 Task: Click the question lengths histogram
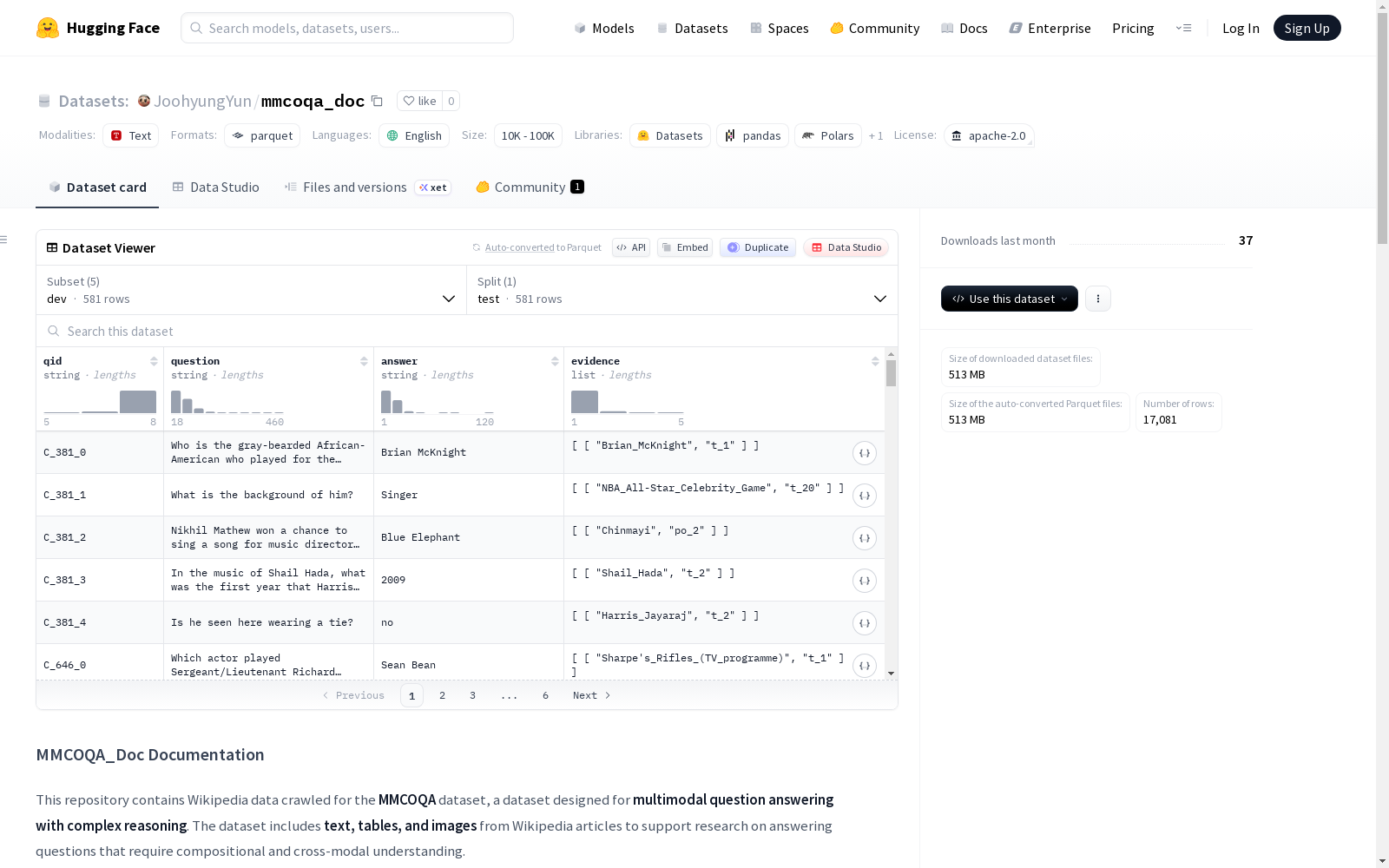point(227,401)
